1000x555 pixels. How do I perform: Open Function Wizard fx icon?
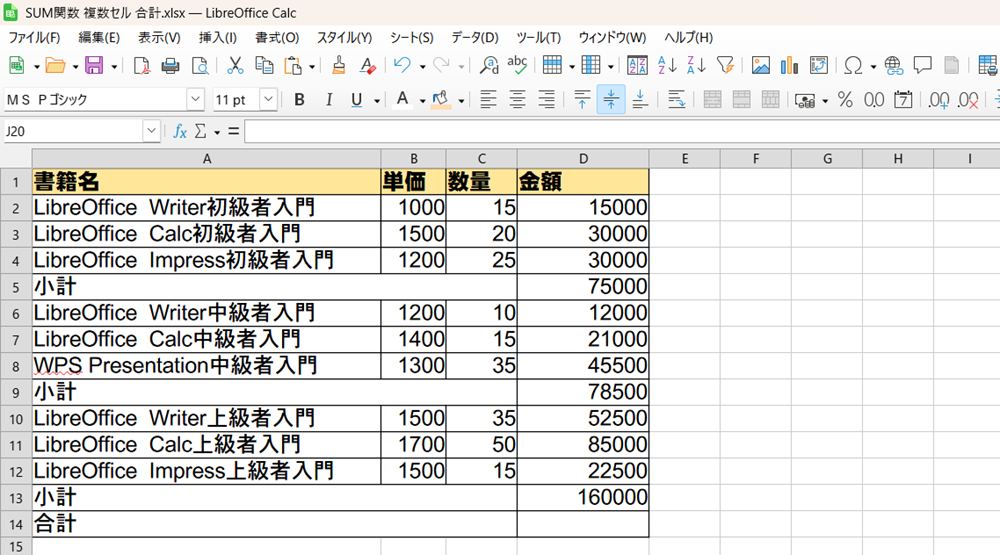pyautogui.click(x=180, y=131)
